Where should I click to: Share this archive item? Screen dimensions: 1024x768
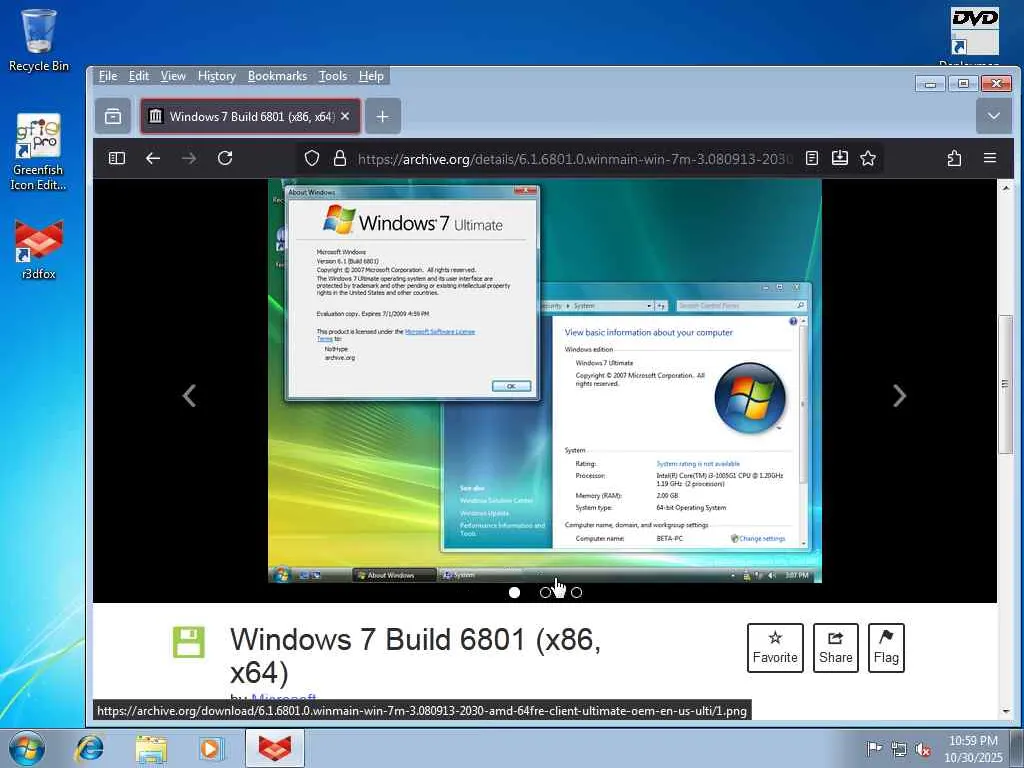pyautogui.click(x=836, y=648)
